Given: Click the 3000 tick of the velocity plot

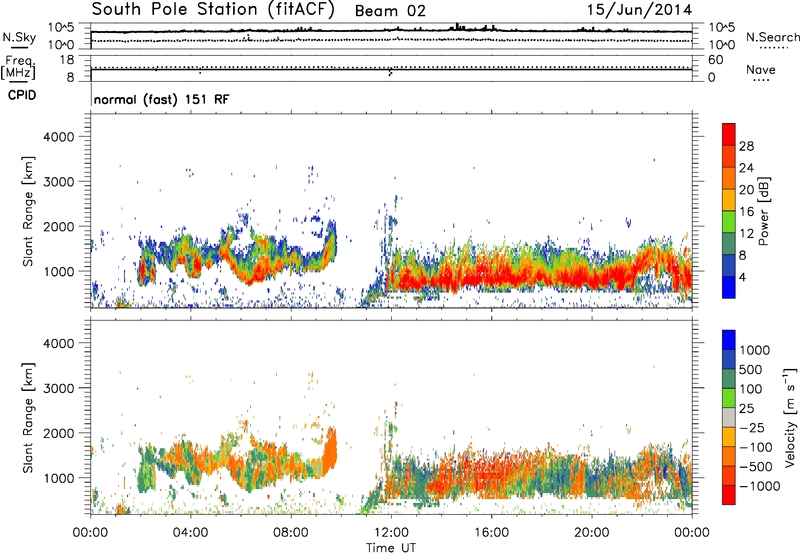Looking at the screenshot, I should click(x=59, y=388).
